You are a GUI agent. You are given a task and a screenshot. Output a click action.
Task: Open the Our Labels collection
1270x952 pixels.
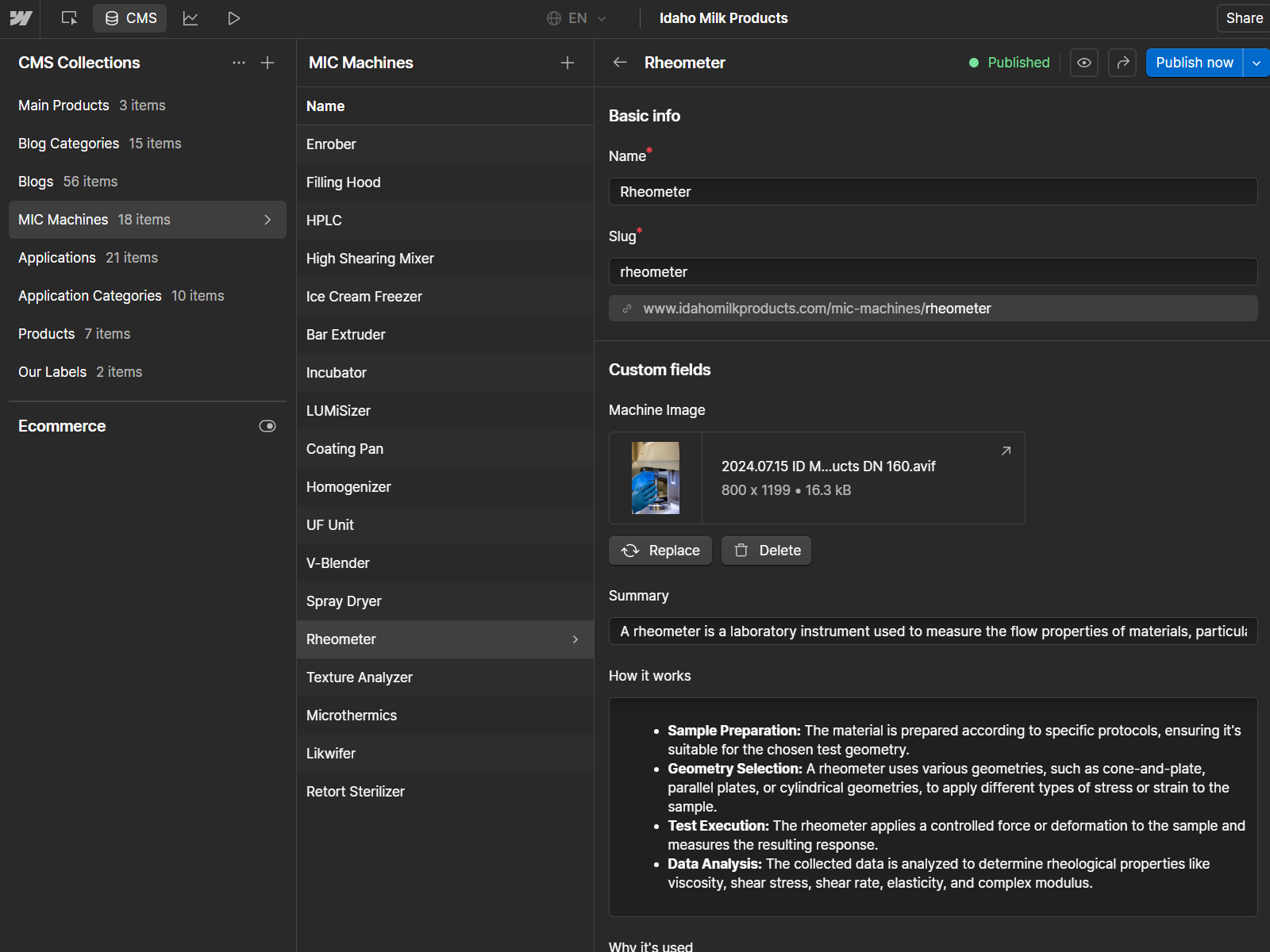pos(148,372)
